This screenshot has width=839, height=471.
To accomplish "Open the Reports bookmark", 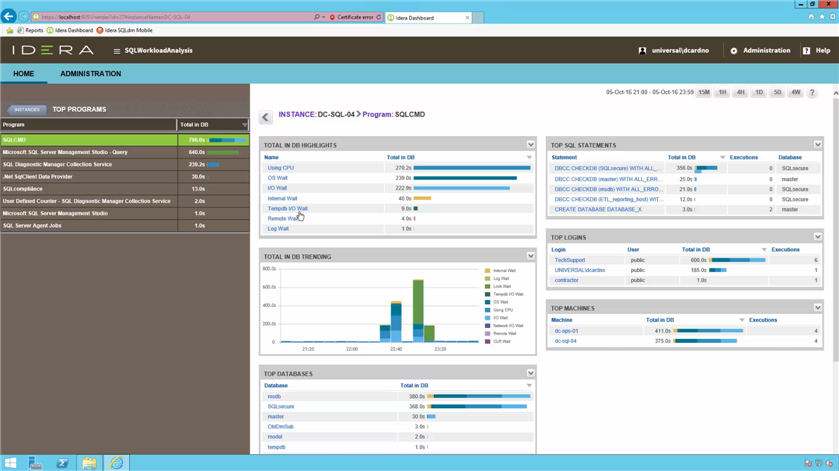I will tap(30, 31).
